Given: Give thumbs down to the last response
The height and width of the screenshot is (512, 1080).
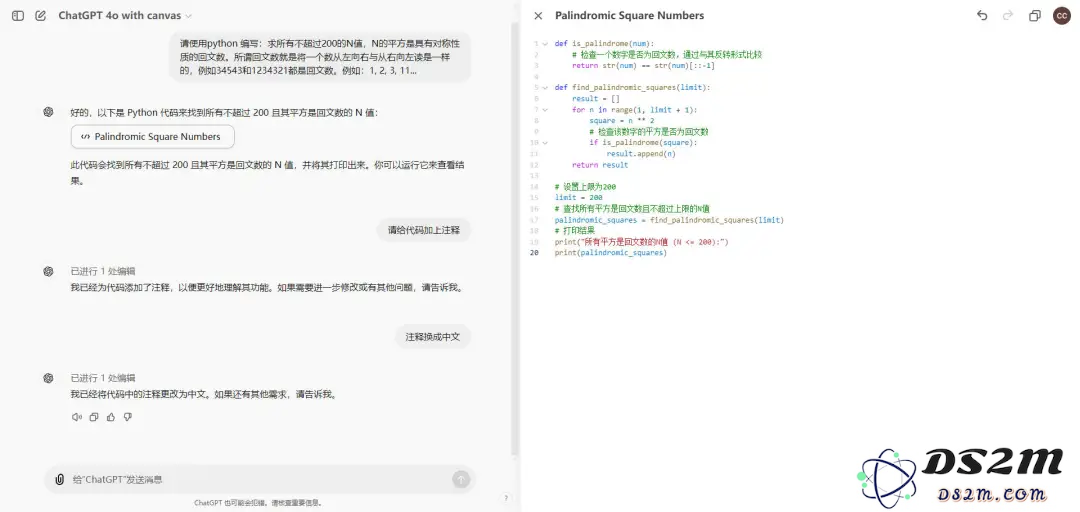Looking at the screenshot, I should tap(127, 417).
